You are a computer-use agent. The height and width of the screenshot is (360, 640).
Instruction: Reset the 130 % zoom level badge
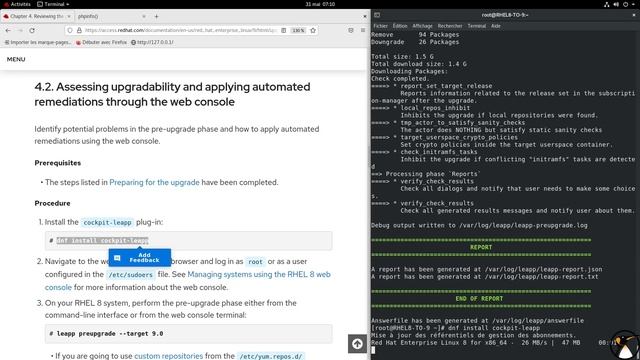tap(298, 31)
